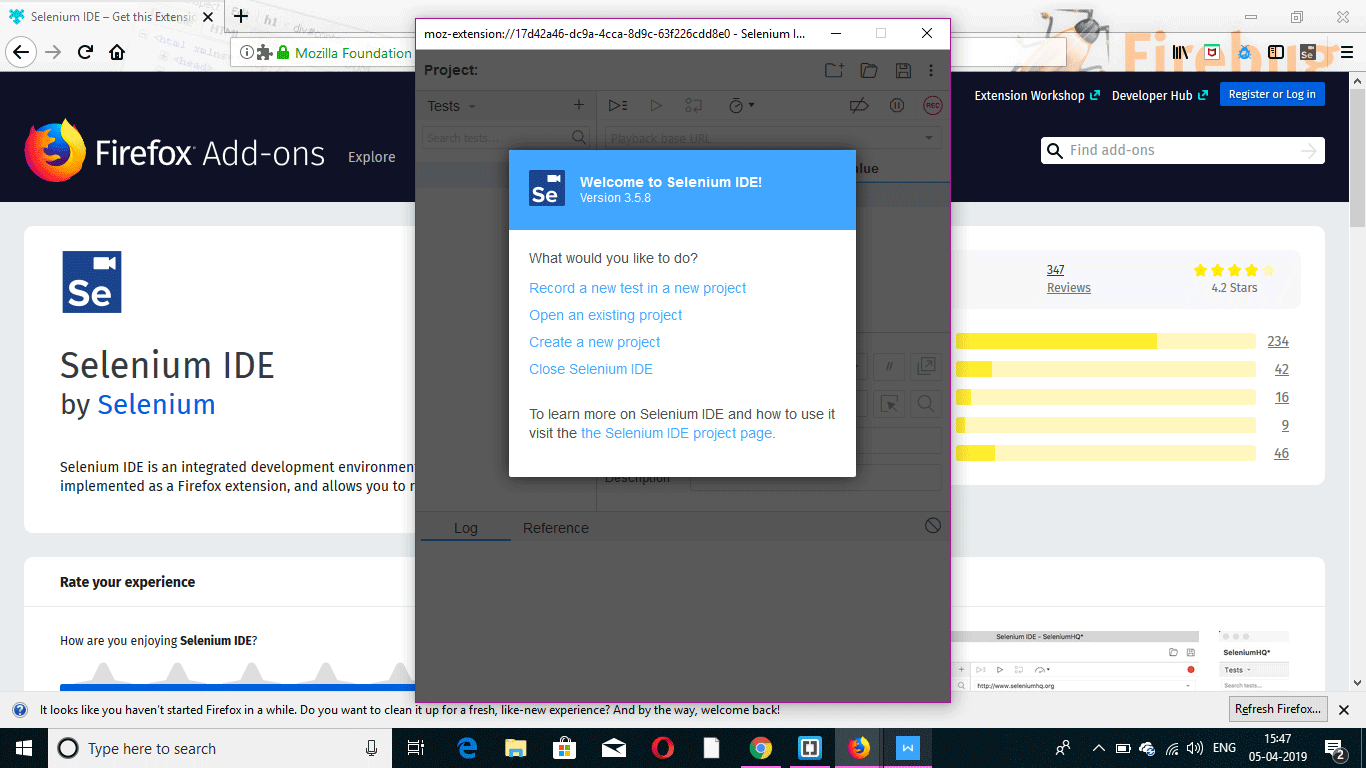Click the step over command icon

693,105
